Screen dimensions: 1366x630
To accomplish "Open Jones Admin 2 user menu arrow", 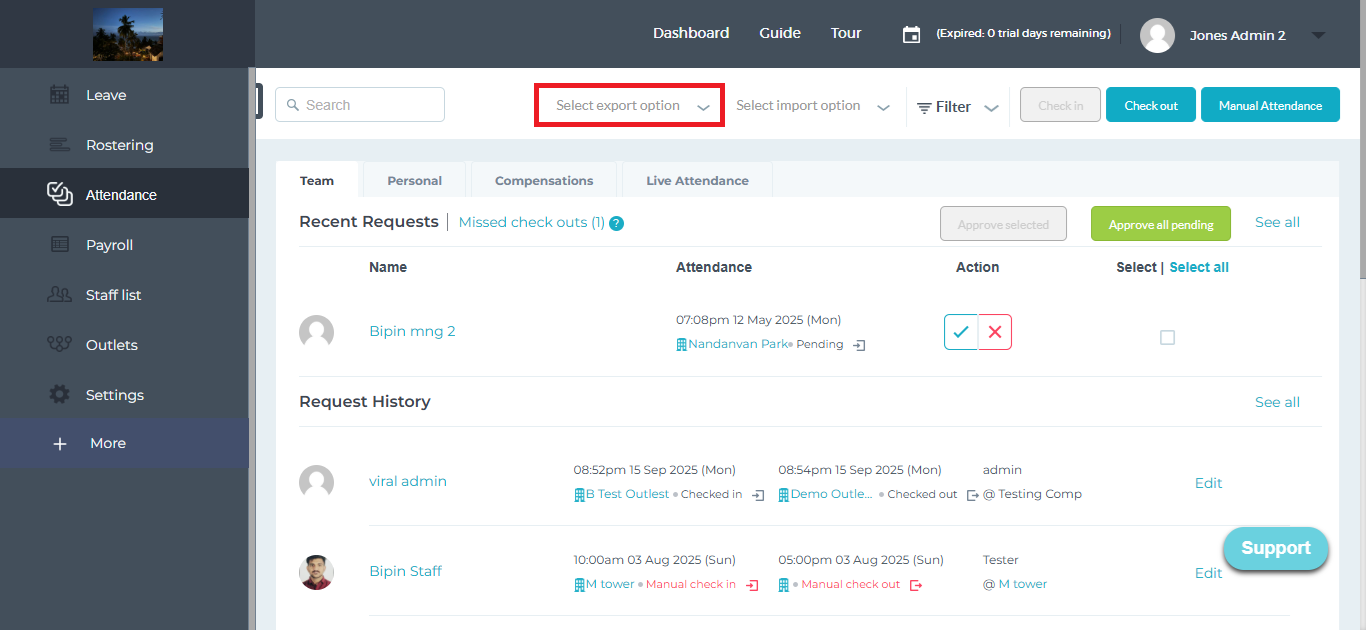I will 1318,35.
